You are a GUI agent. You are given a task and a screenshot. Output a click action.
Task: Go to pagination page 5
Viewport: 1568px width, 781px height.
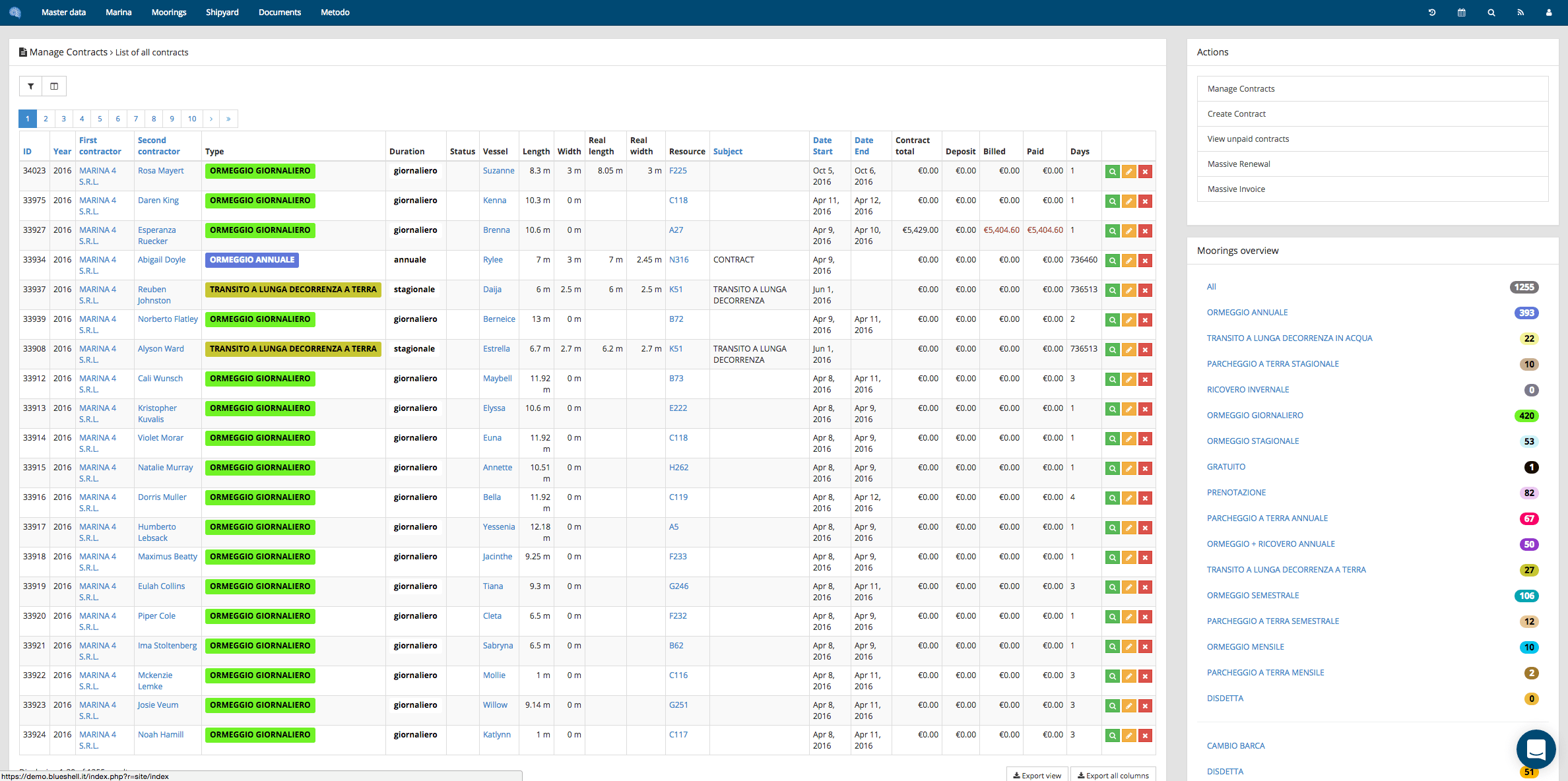[100, 119]
